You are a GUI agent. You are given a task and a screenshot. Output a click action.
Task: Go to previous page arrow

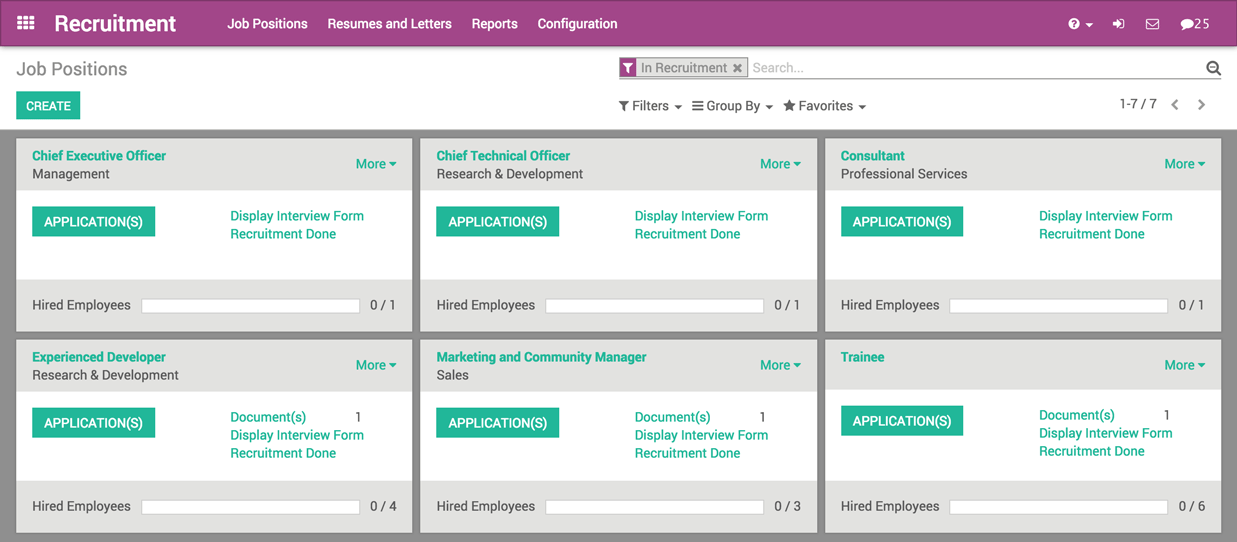(x=1175, y=105)
